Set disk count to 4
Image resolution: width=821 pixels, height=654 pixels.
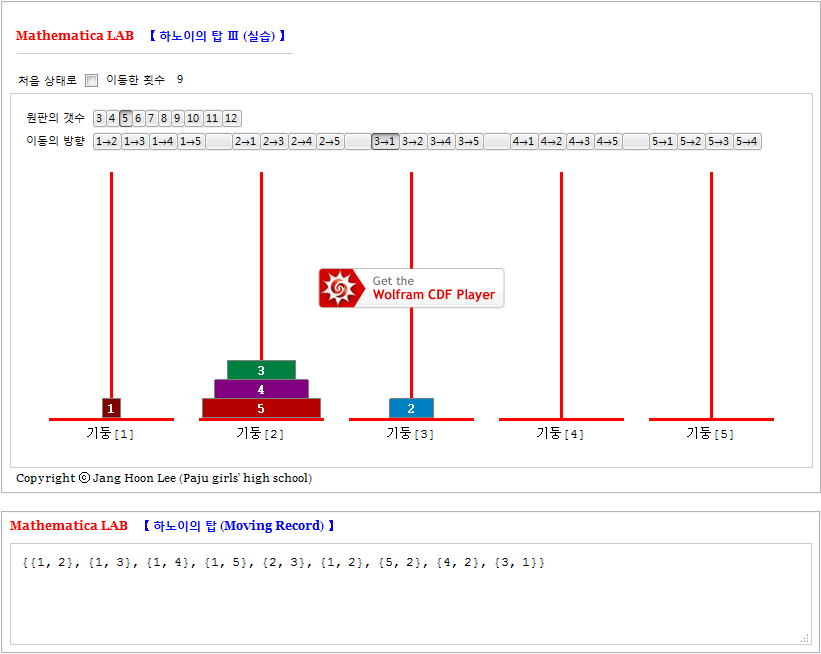click(112, 118)
